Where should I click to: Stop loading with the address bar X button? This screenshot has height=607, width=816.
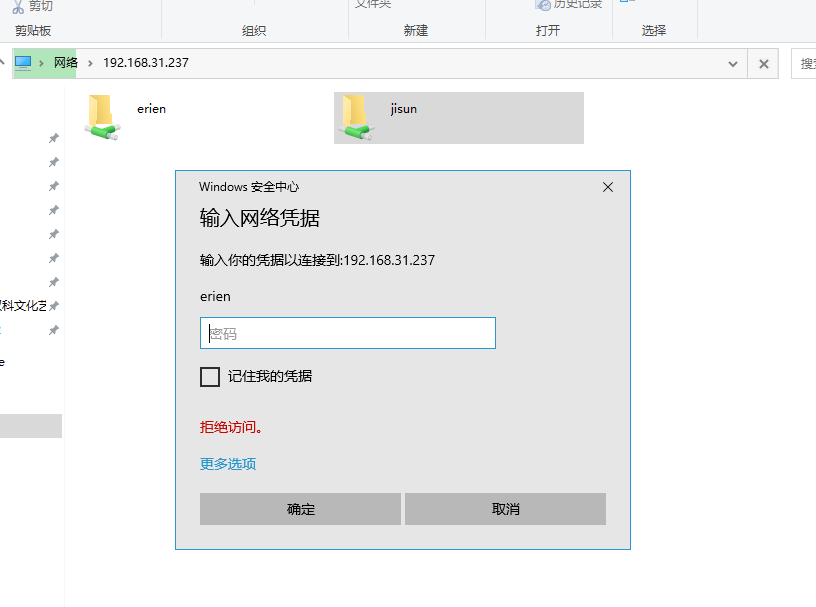tap(763, 64)
